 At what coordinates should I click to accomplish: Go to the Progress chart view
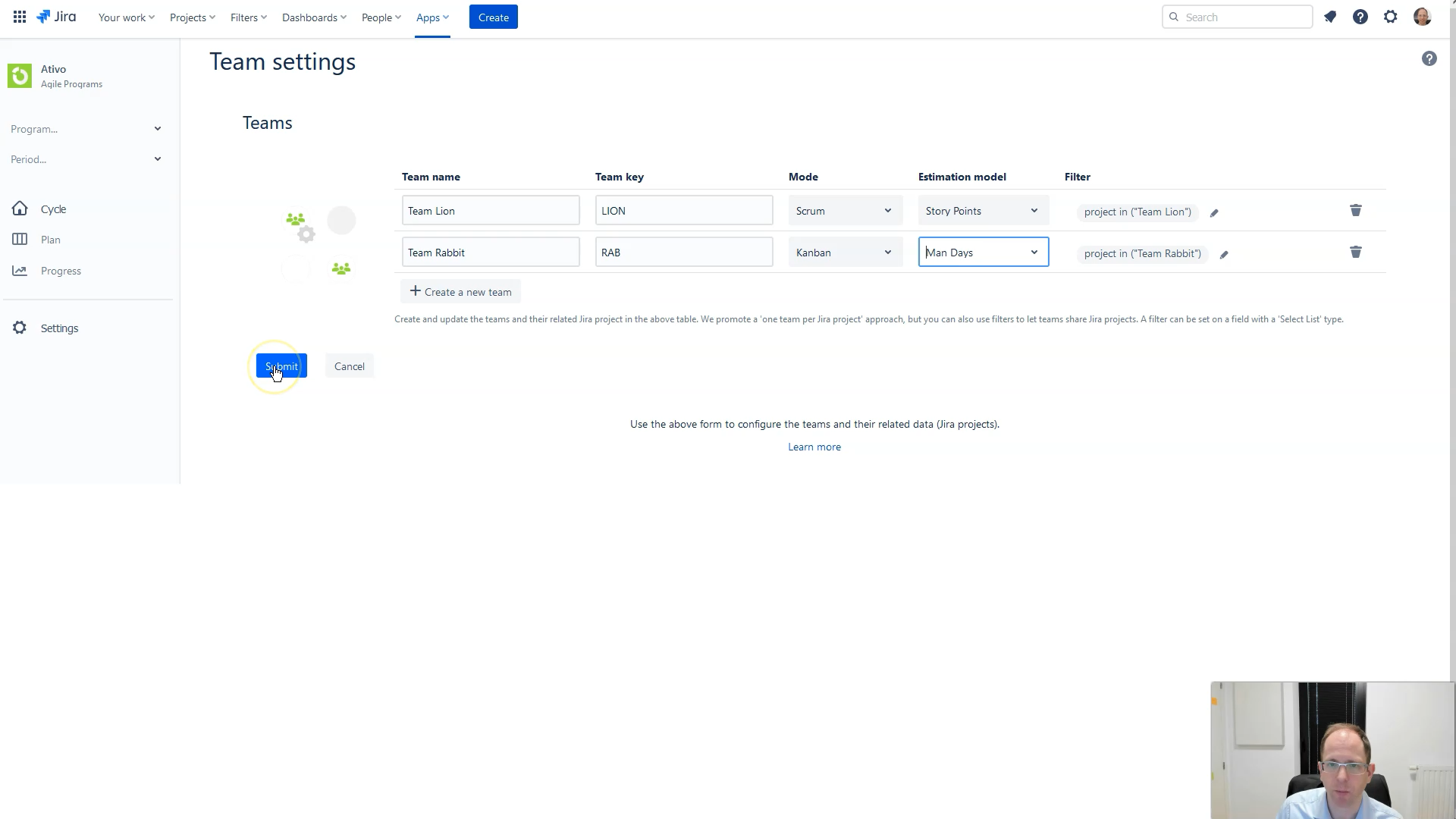[x=61, y=271]
